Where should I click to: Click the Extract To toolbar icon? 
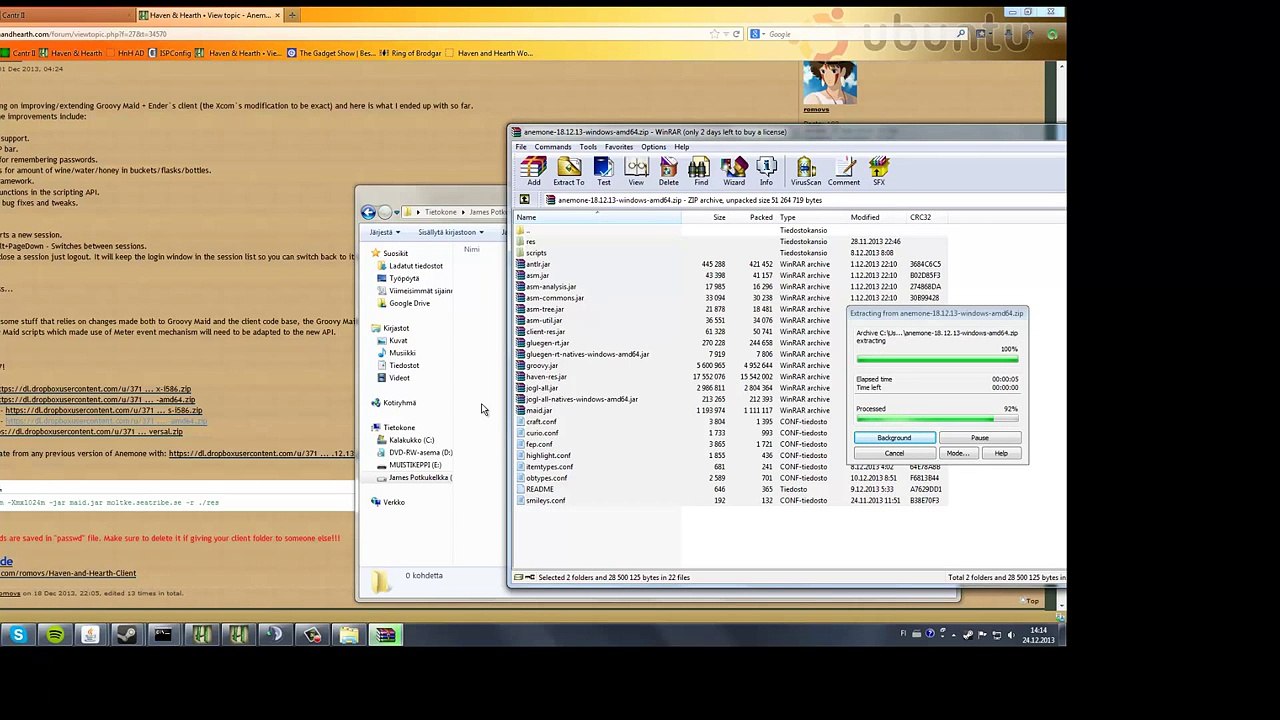[569, 172]
